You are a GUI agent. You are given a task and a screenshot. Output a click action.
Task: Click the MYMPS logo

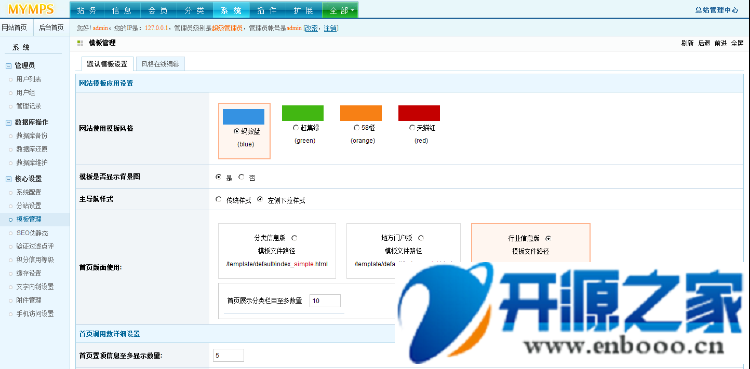pos(31,9)
